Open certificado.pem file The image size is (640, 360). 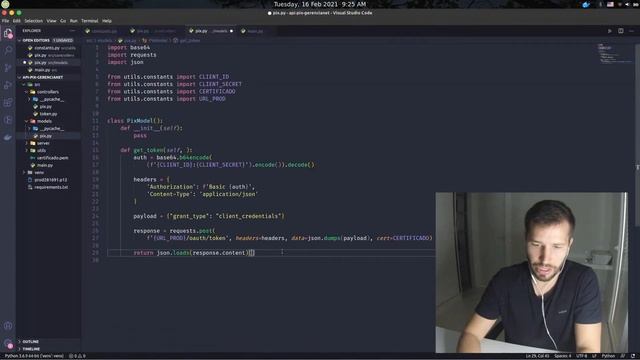pyautogui.click(x=48, y=158)
